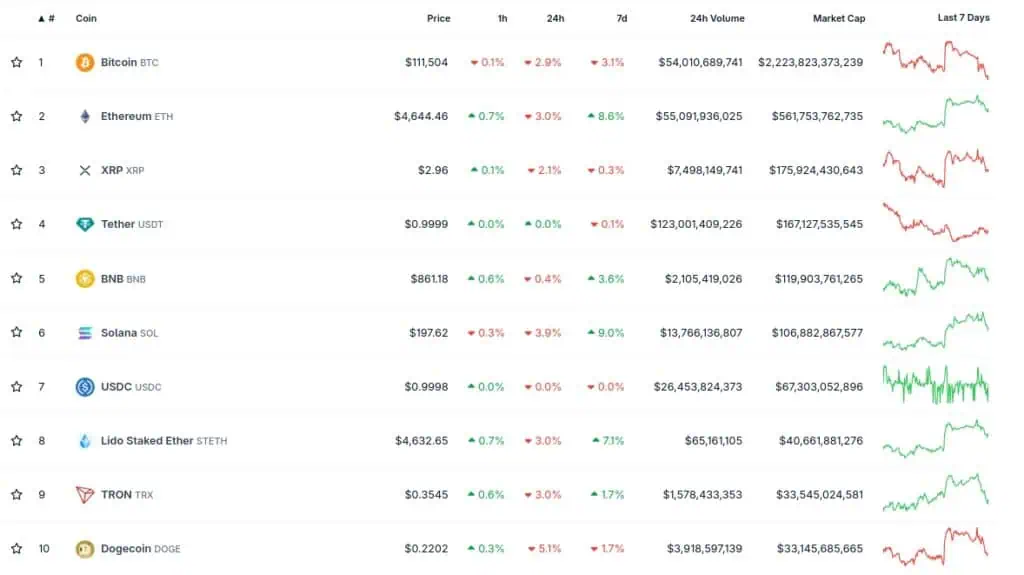Viewport: 1024px width, 575px height.
Task: Click Bitcoin price $111,504
Action: (426, 62)
